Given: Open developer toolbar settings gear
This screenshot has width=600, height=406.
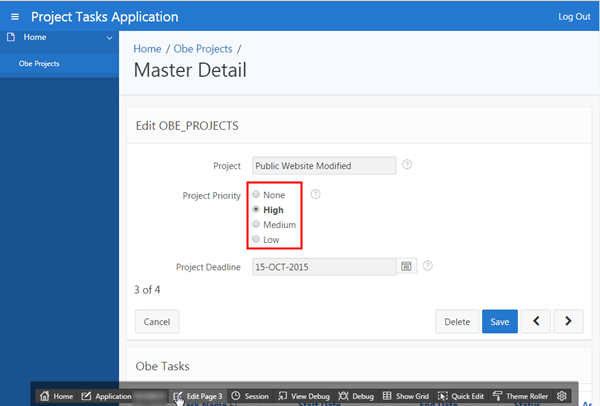Looking at the screenshot, I should click(x=562, y=396).
